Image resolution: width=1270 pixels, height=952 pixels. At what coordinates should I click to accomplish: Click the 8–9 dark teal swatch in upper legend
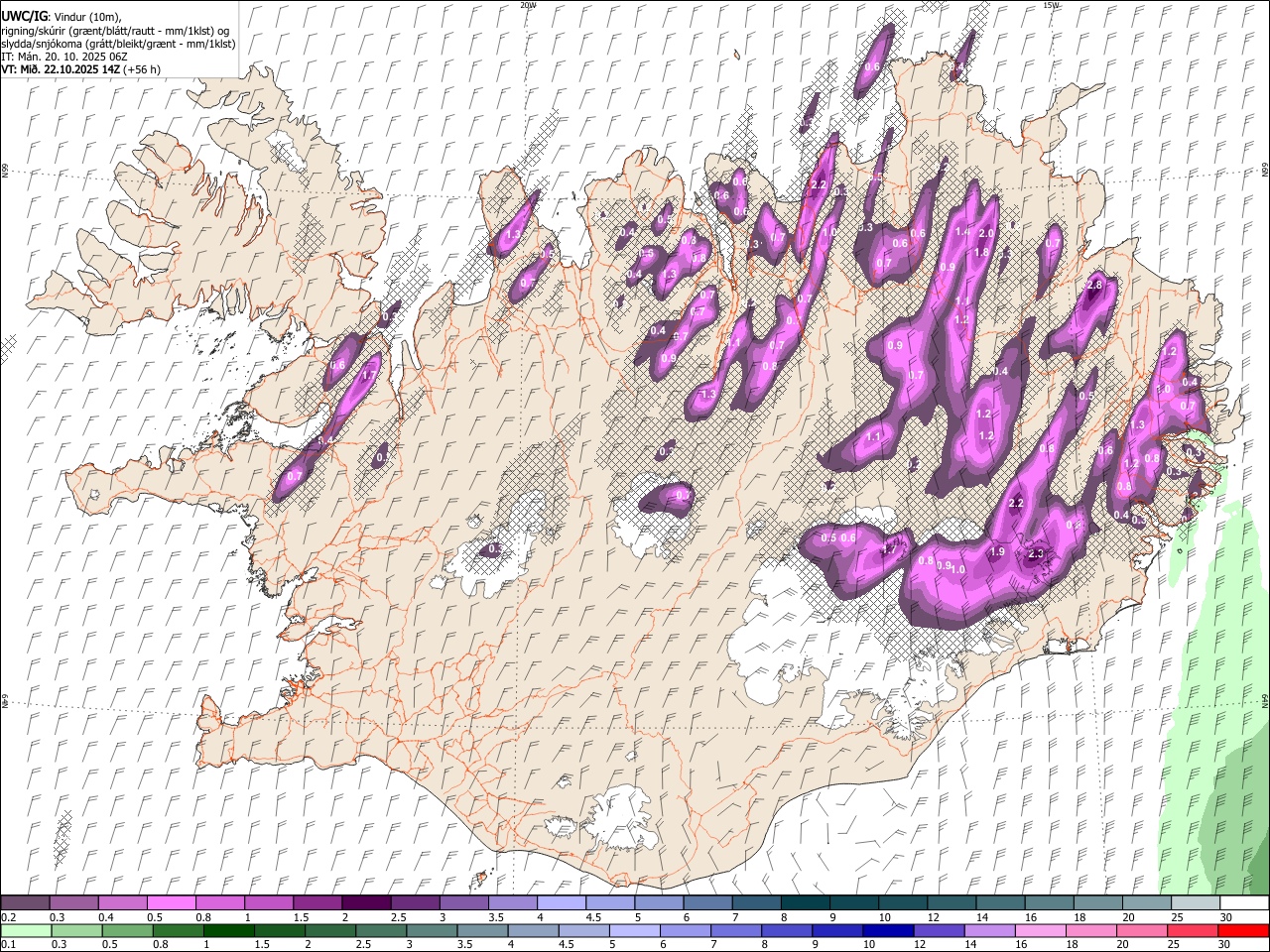coord(805,903)
